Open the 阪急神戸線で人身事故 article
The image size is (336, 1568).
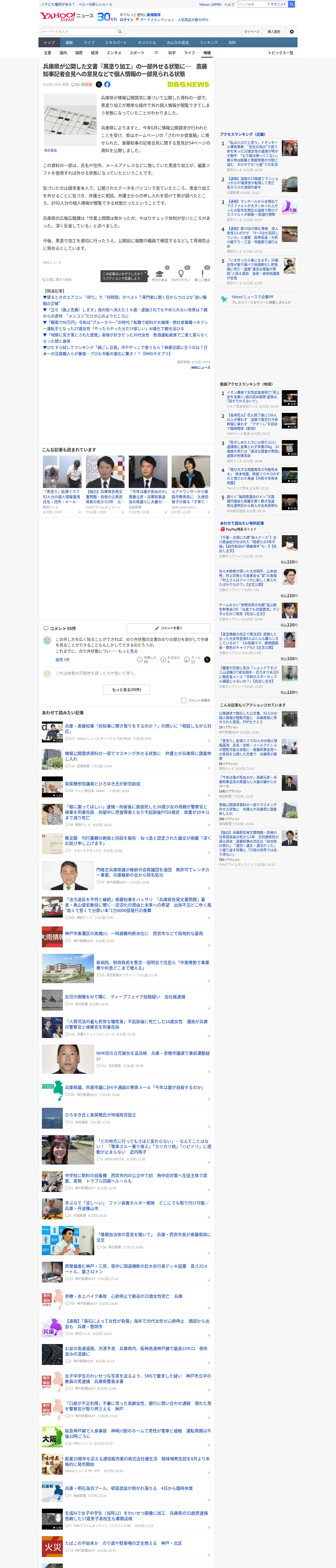tap(138, 1433)
